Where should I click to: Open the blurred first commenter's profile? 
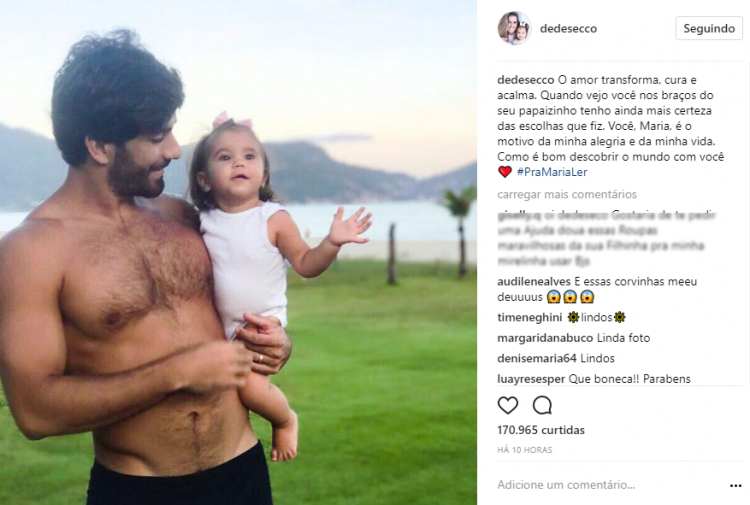click(x=519, y=216)
